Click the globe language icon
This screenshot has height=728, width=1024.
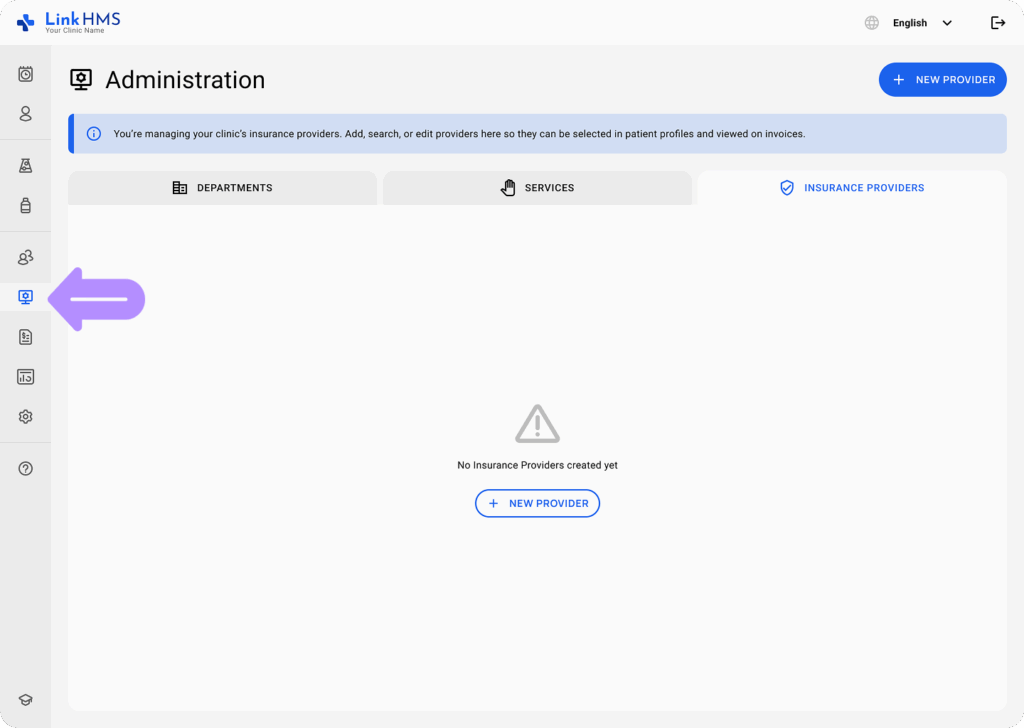coord(872,23)
